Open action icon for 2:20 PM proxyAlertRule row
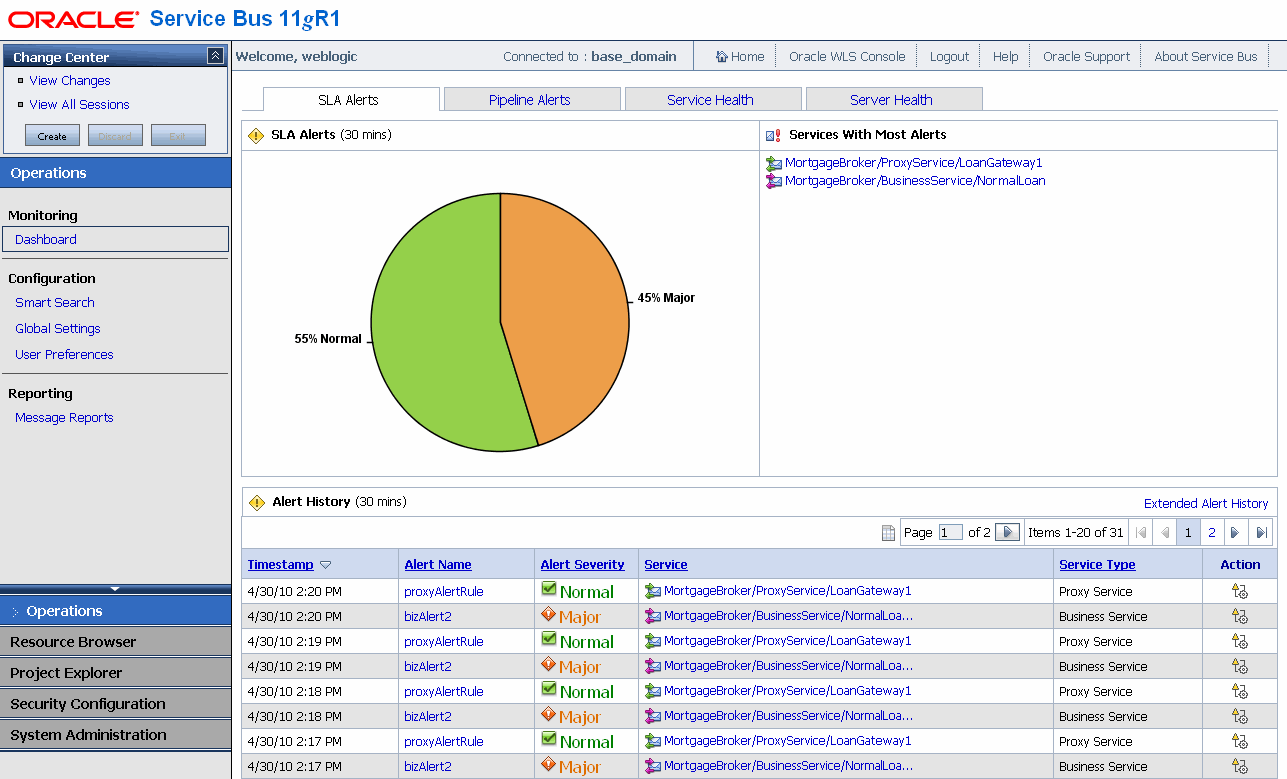This screenshot has width=1287, height=779. (x=1240, y=592)
